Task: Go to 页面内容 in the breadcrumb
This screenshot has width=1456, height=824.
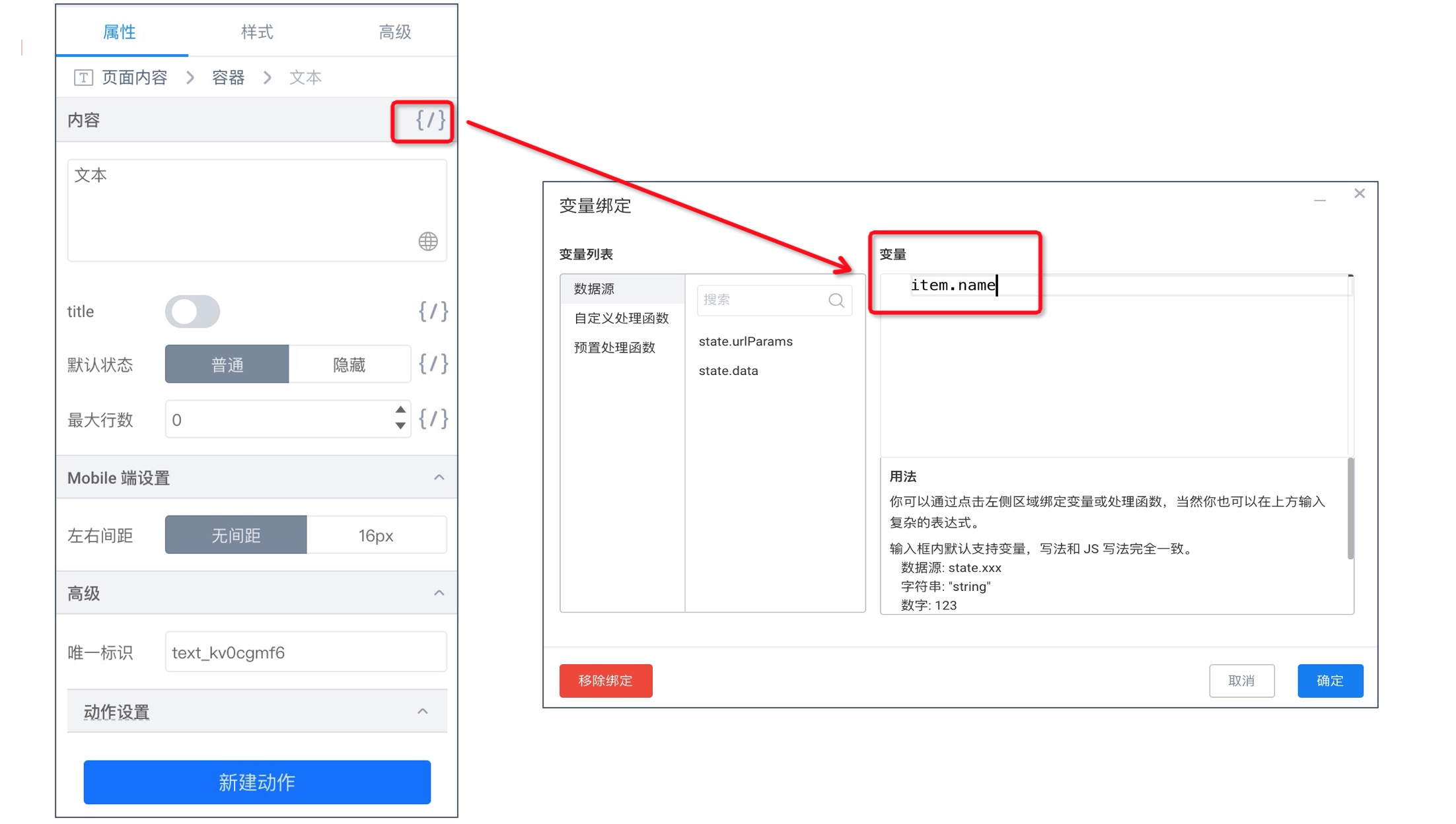Action: [135, 78]
